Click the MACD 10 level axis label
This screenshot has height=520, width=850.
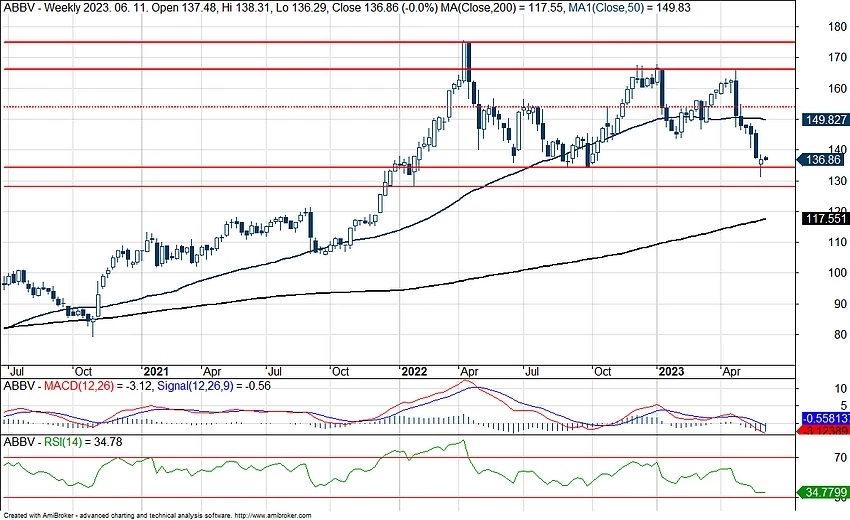pos(840,389)
